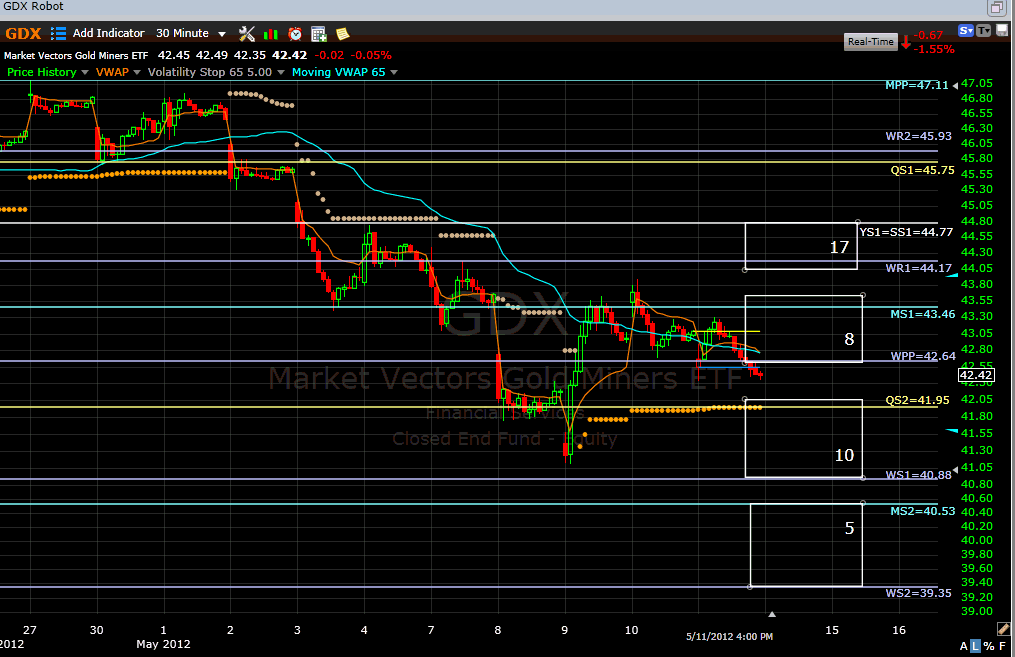The width and height of the screenshot is (1015, 657).
Task: Click the -1.55% daily change value
Action: [933, 49]
